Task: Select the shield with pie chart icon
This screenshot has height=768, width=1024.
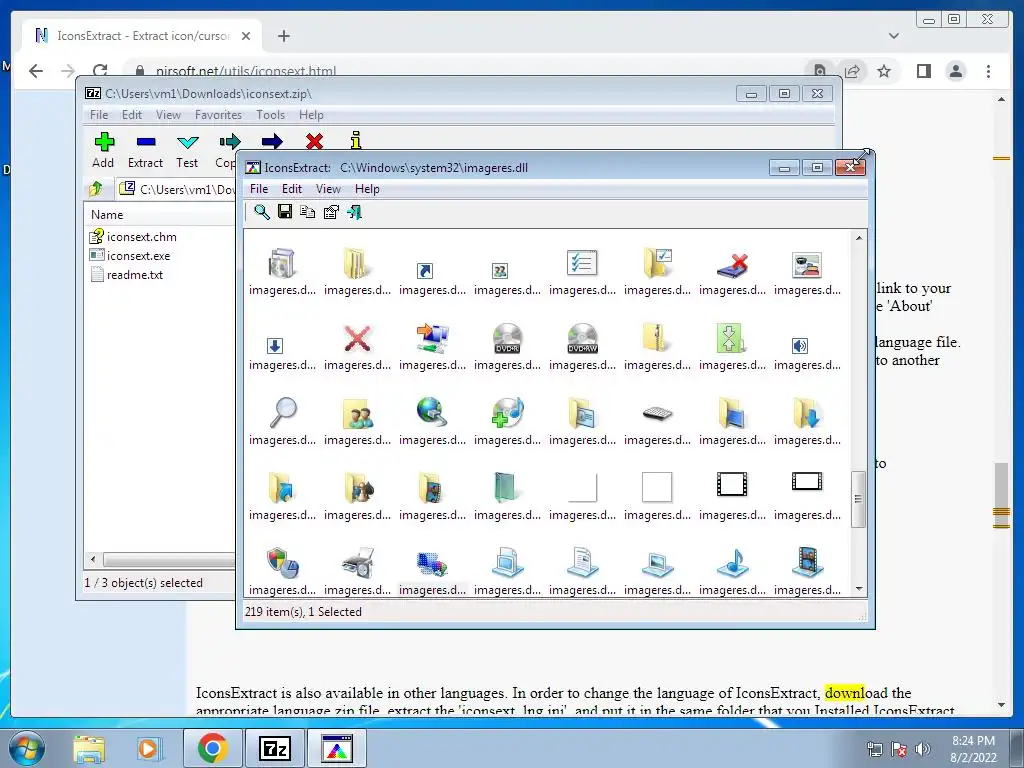Action: [283, 562]
